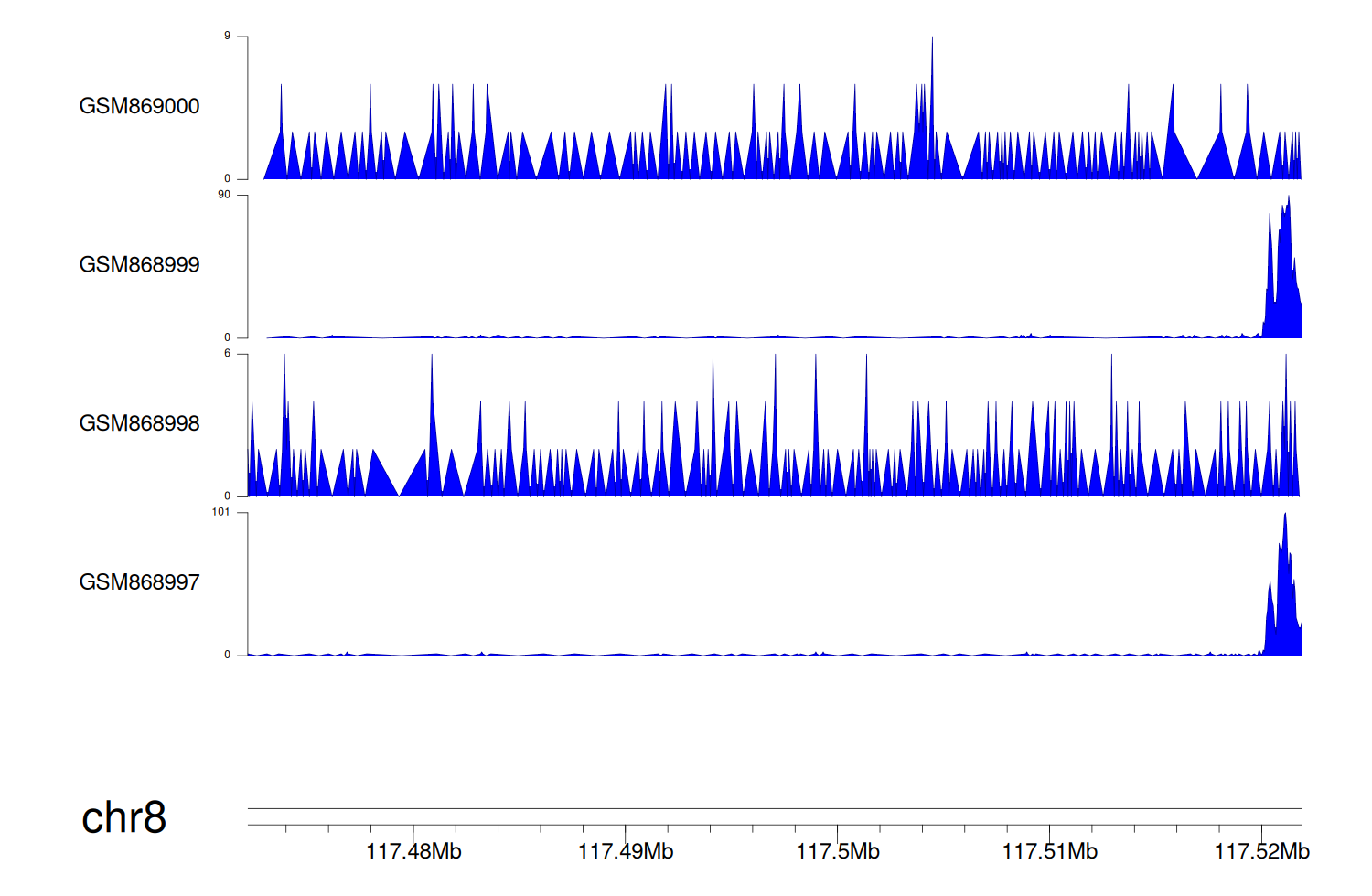Click the 117.48Mb axis tick label
1372x896 pixels.
[x=413, y=852]
